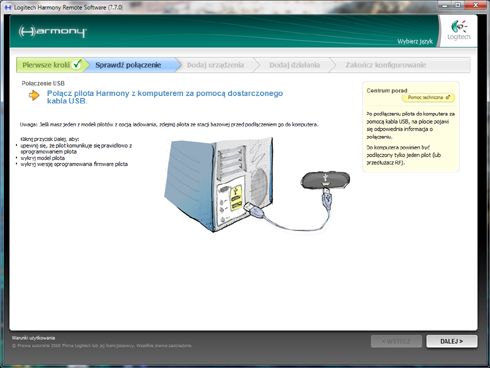Click the Połączenie USB heading text
The width and height of the screenshot is (490, 368).
43,83
